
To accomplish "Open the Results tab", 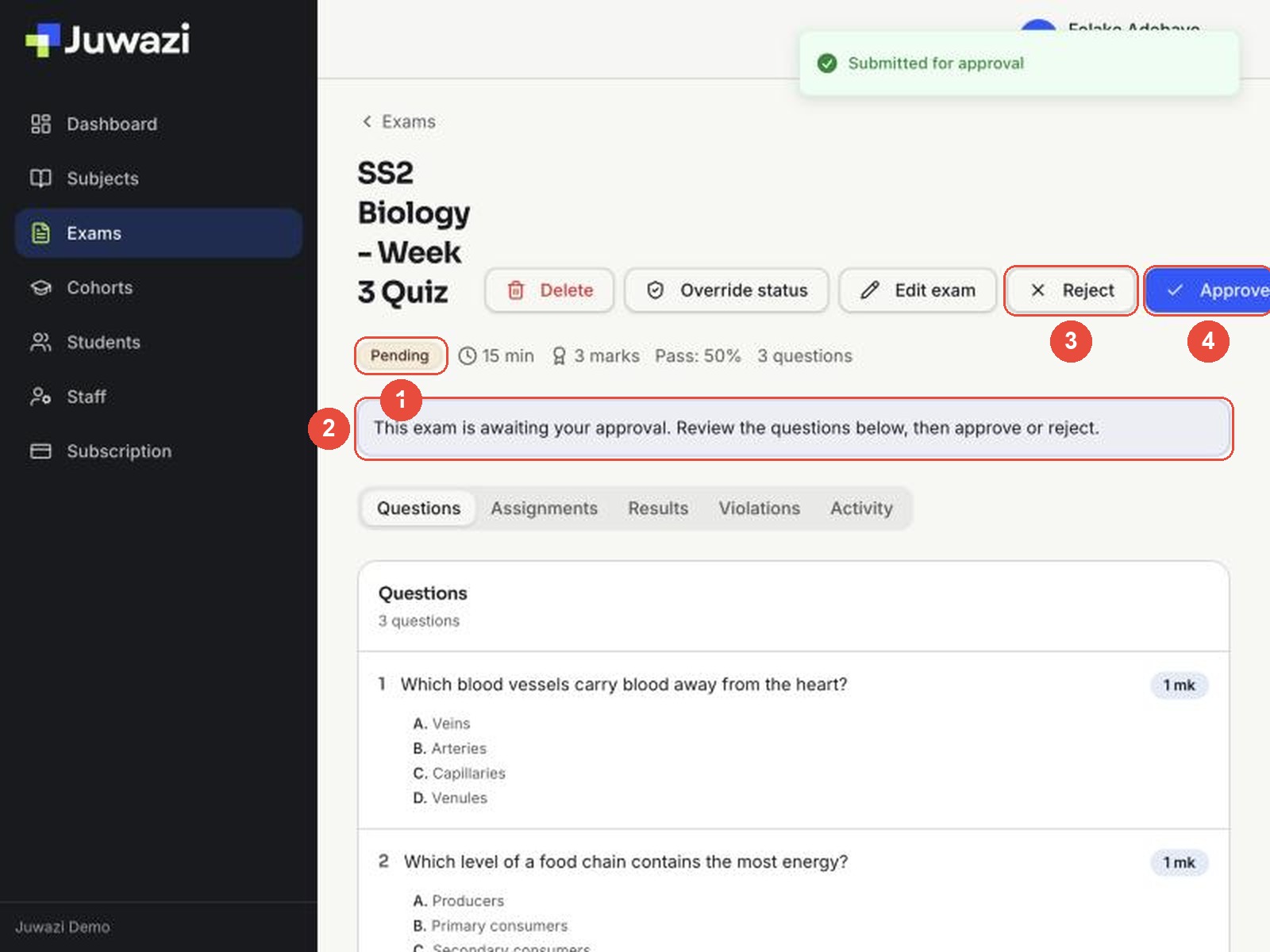I will coord(658,509).
